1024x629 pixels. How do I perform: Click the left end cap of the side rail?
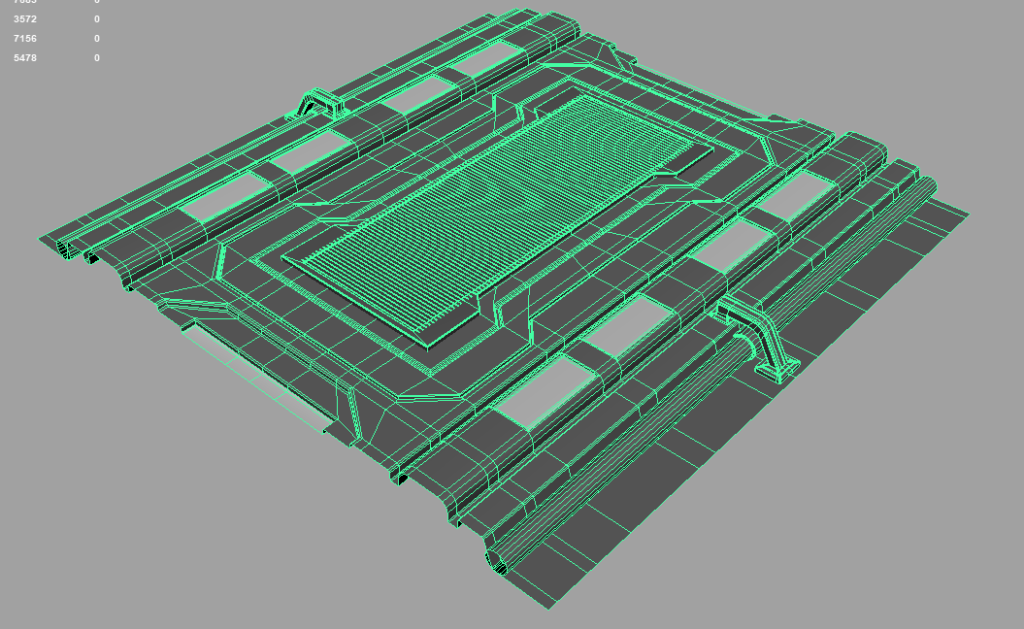62,246
